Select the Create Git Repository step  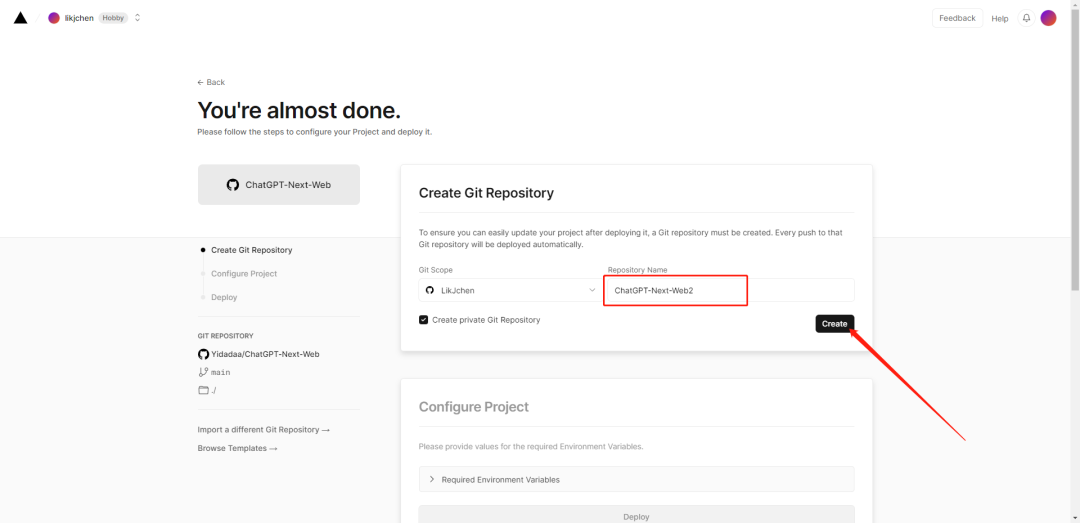(251, 250)
